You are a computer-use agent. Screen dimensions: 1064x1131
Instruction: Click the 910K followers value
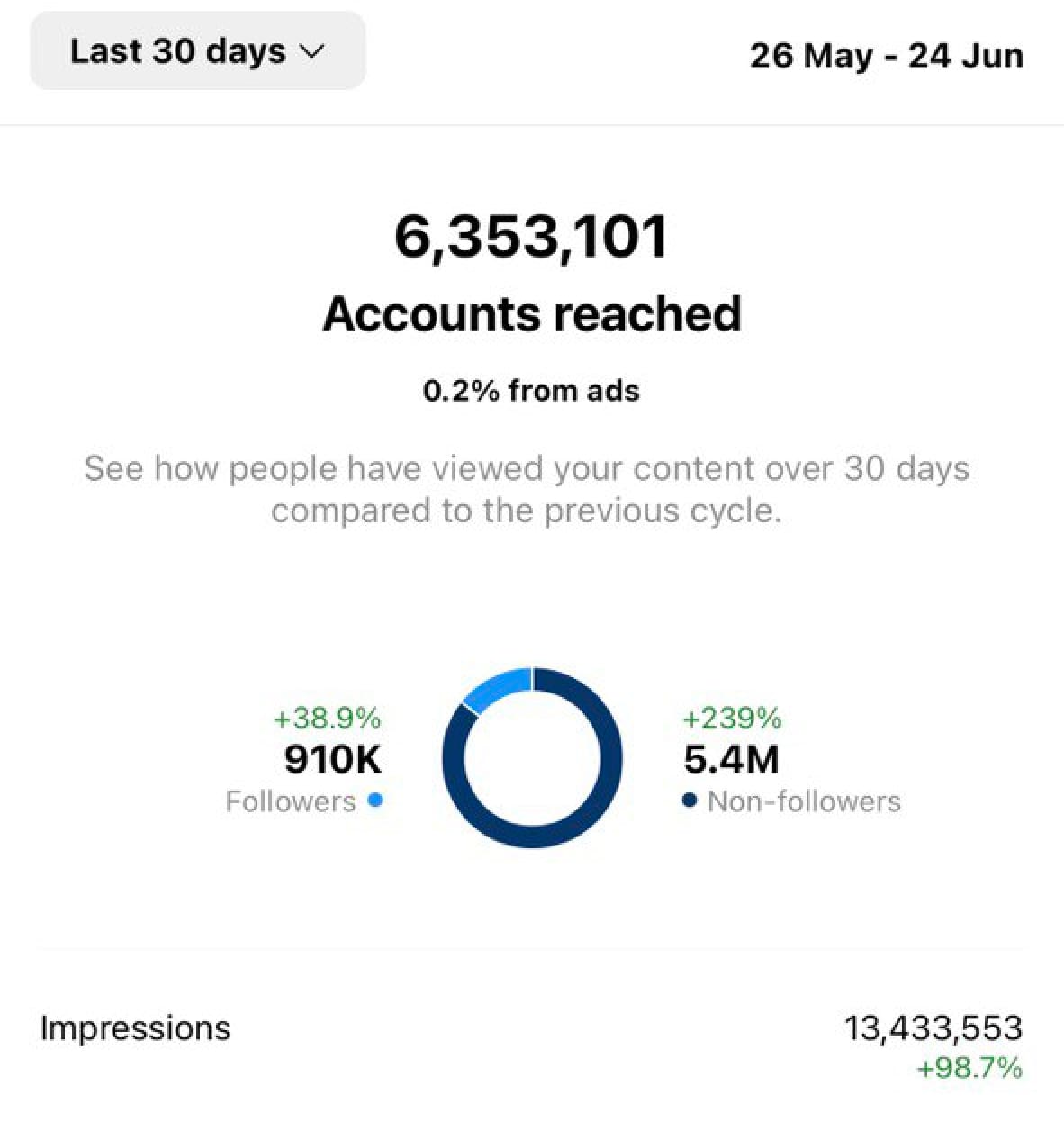point(332,759)
